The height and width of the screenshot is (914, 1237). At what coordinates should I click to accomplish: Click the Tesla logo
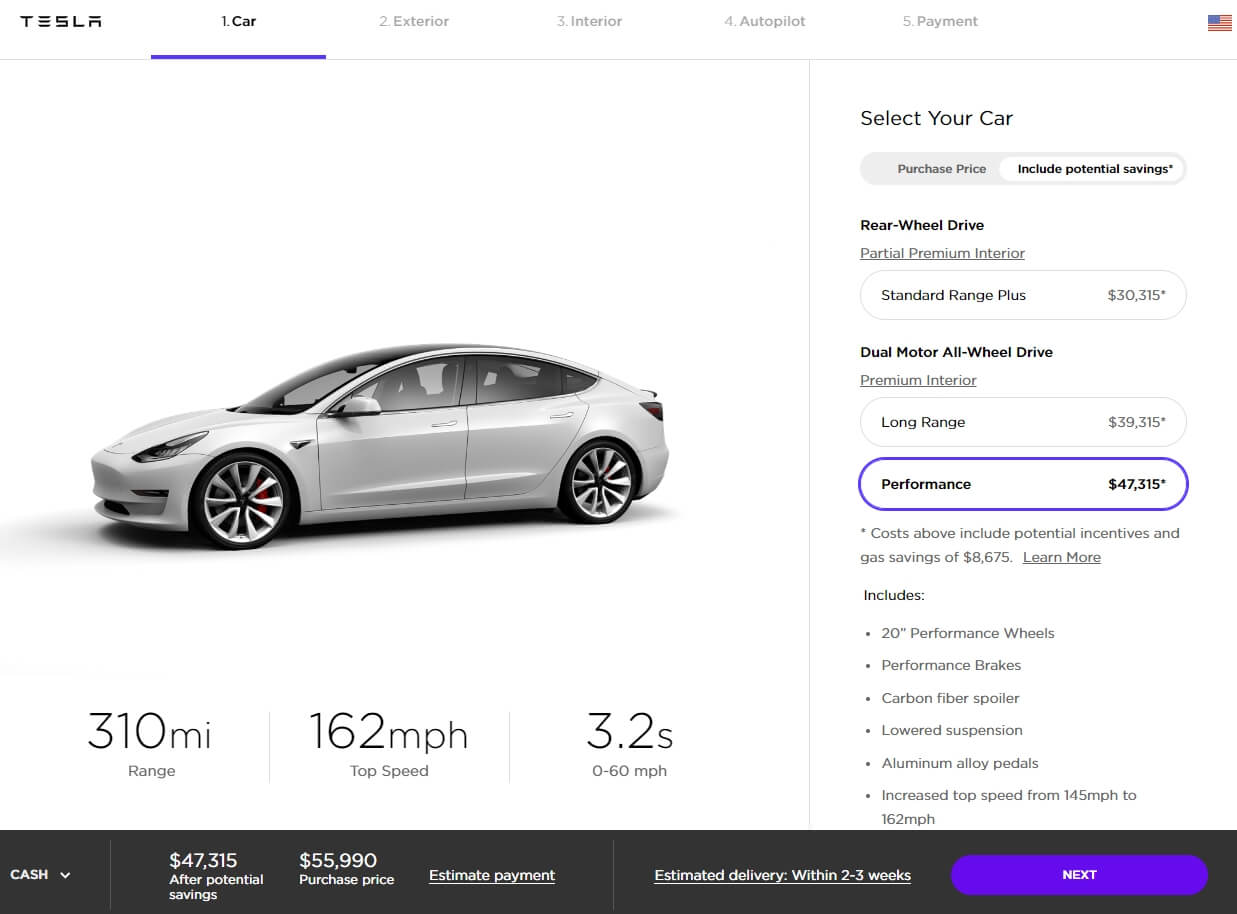61,22
